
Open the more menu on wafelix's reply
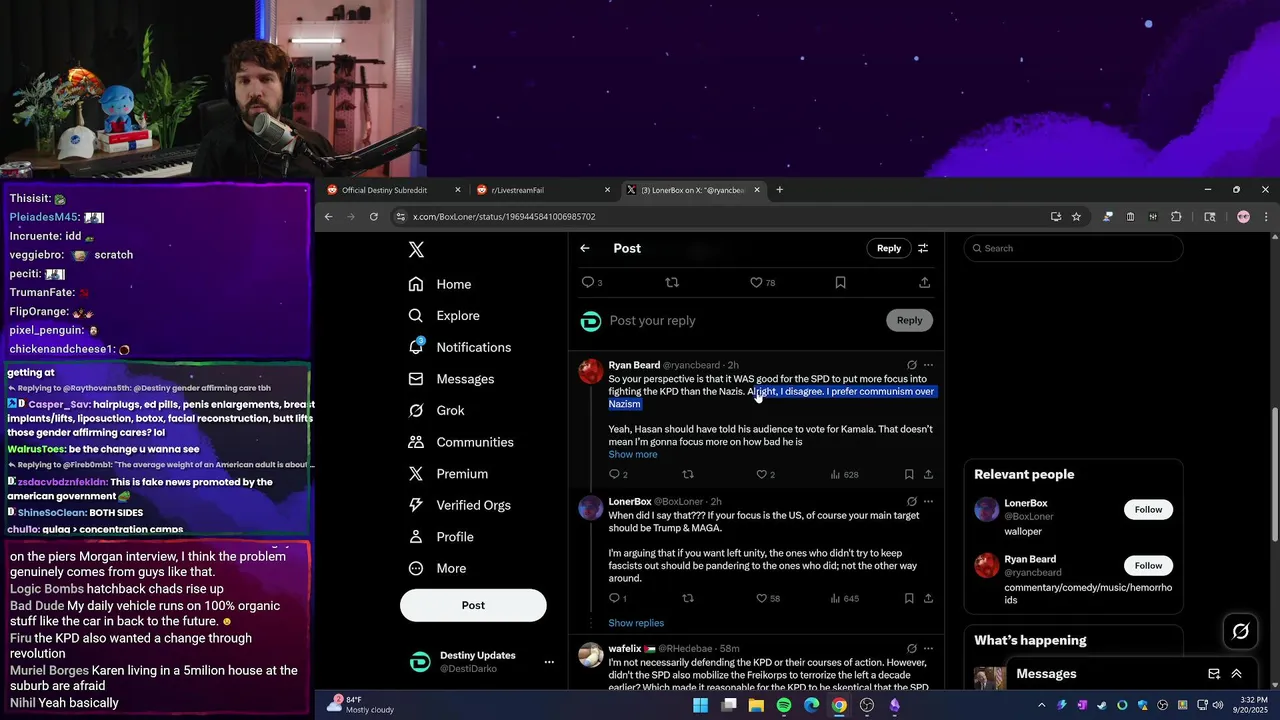(928, 648)
